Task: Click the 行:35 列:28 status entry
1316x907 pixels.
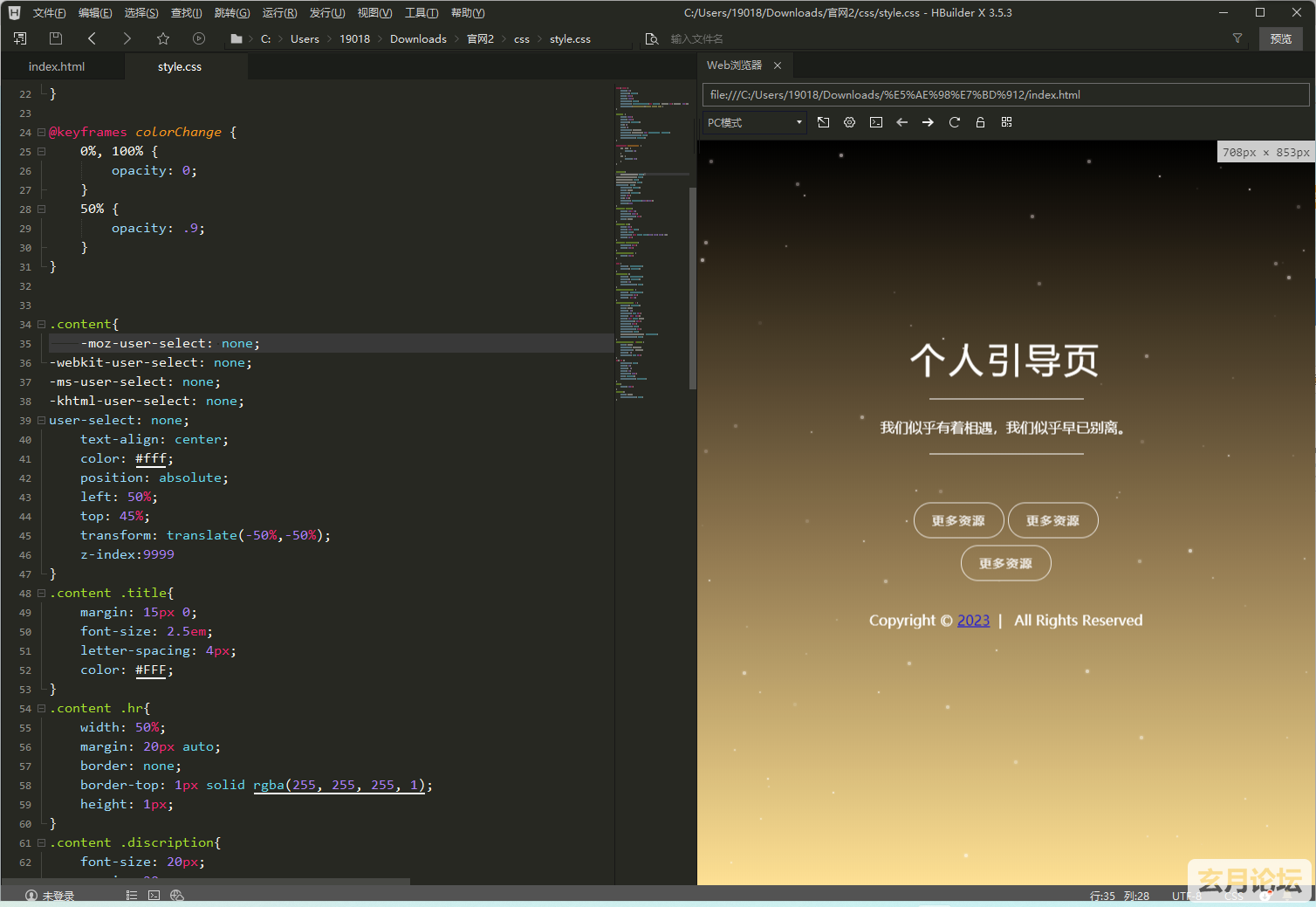Action: point(1120,896)
